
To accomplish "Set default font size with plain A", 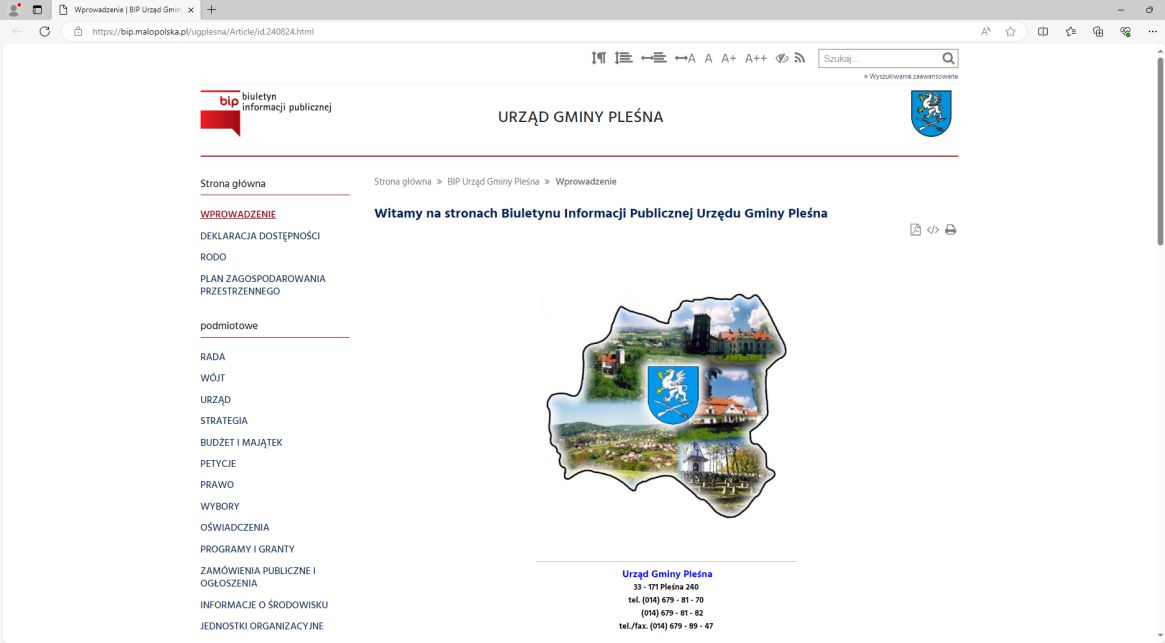I will click(x=708, y=58).
